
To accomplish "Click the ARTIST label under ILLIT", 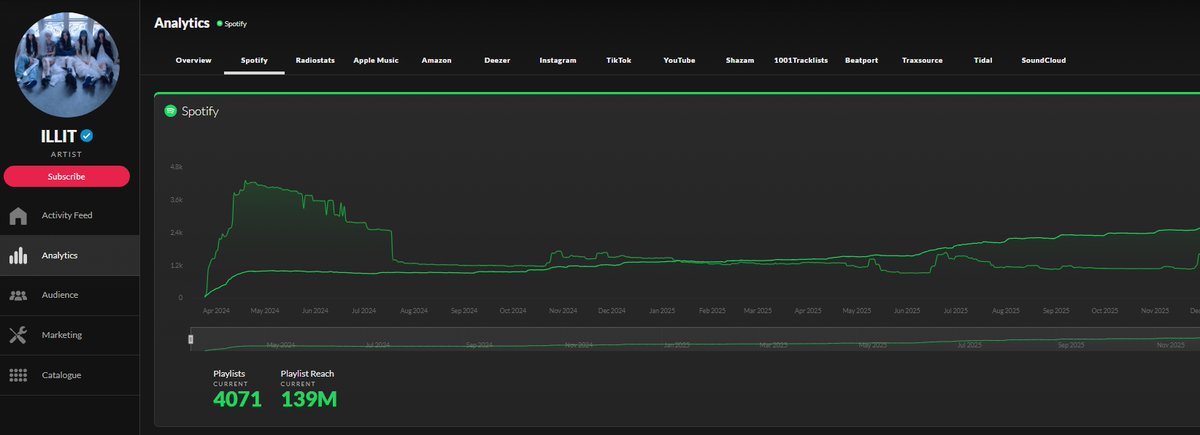I will tap(66, 155).
